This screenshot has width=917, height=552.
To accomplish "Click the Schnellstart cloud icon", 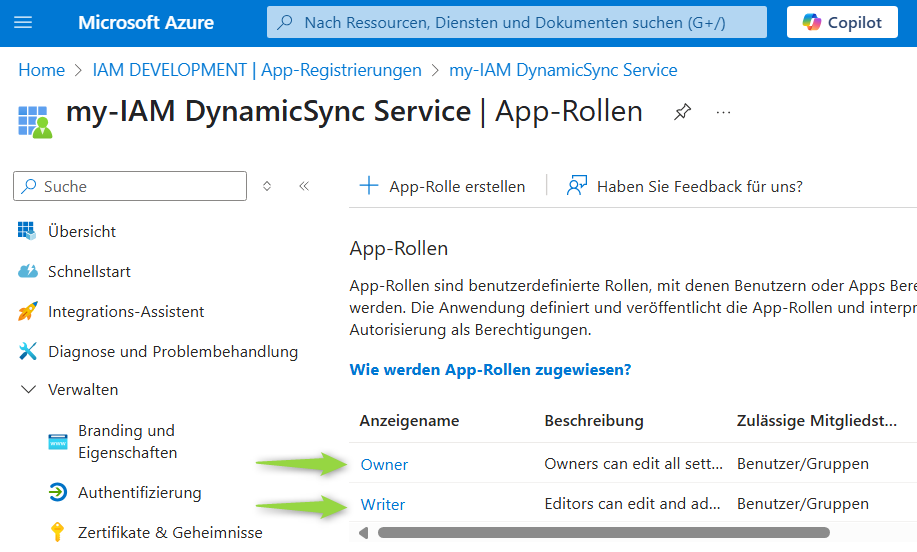I will 27,271.
